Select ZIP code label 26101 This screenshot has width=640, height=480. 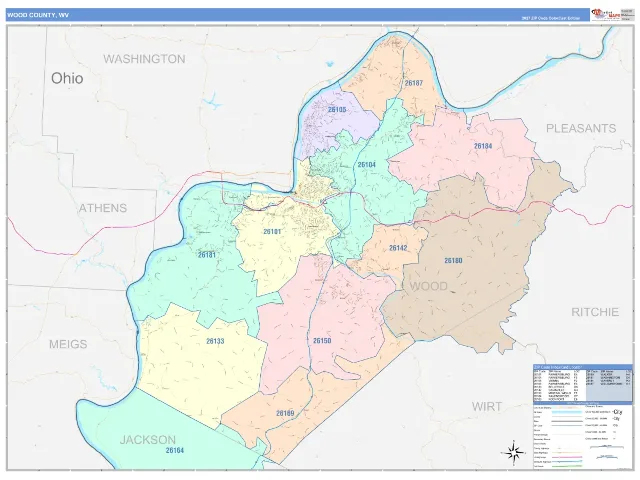272,231
